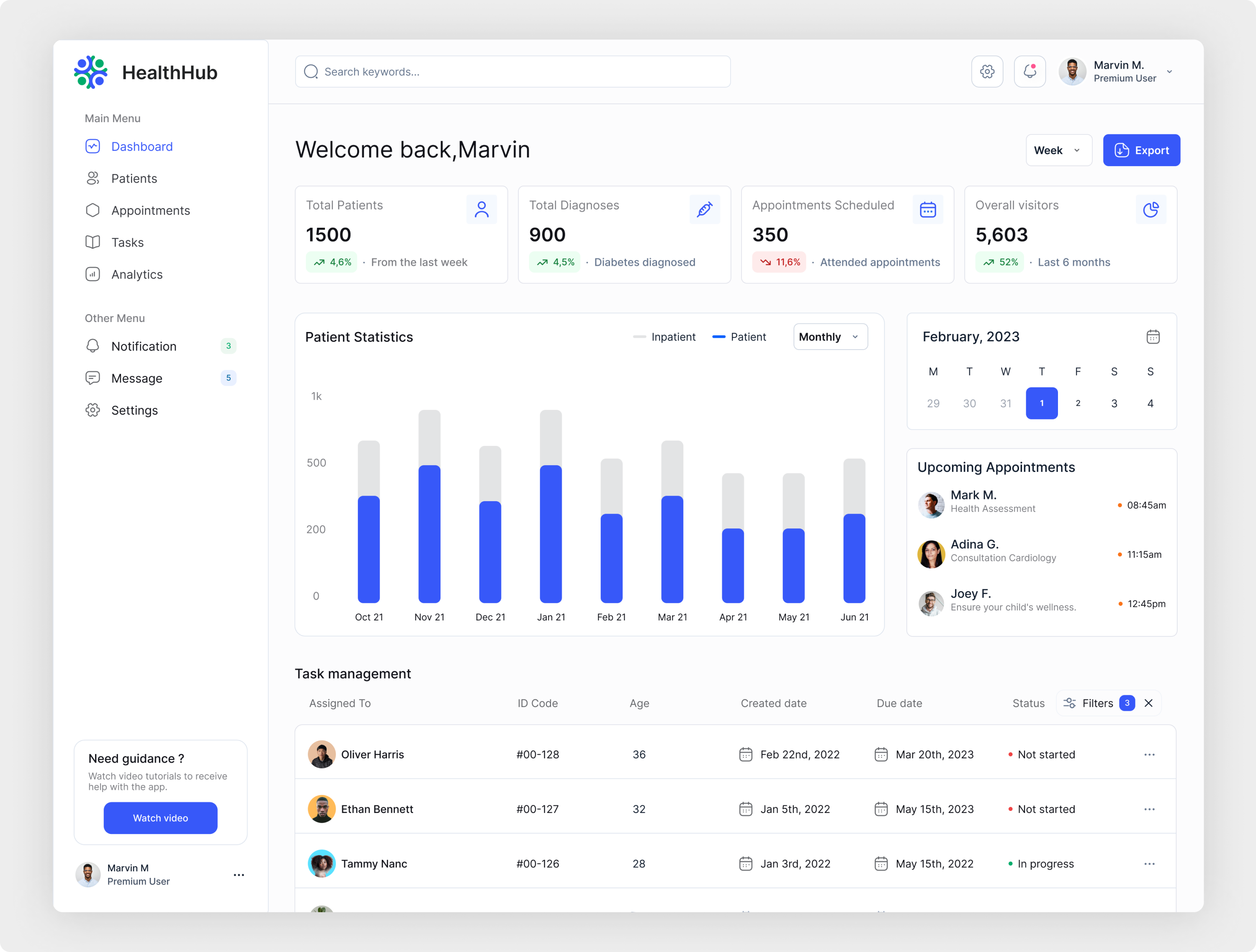Open Analytics via its sidebar icon
The image size is (1256, 952).
click(93, 274)
